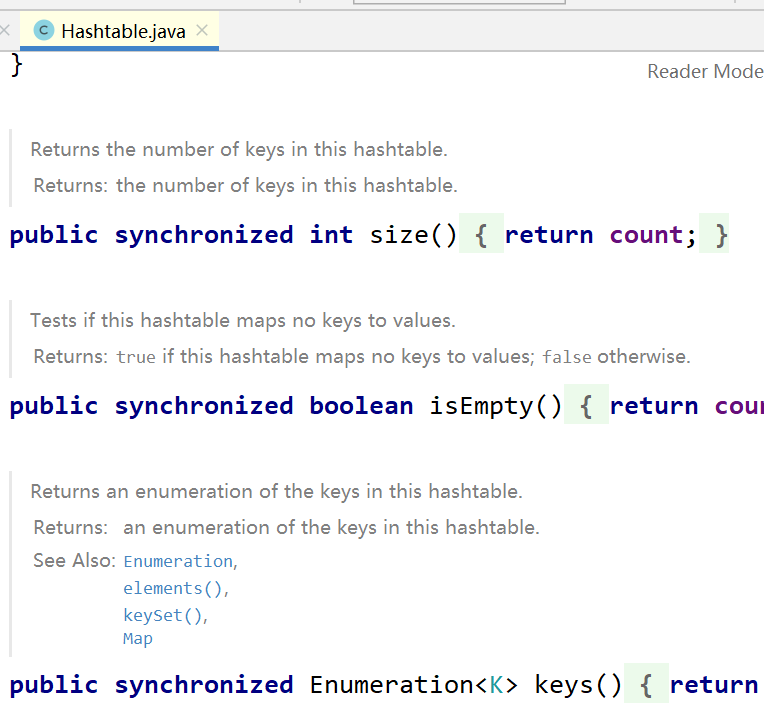This screenshot has width=764, height=719.
Task: Click the synchronized keyword in size() declaration
Action: tap(204, 235)
